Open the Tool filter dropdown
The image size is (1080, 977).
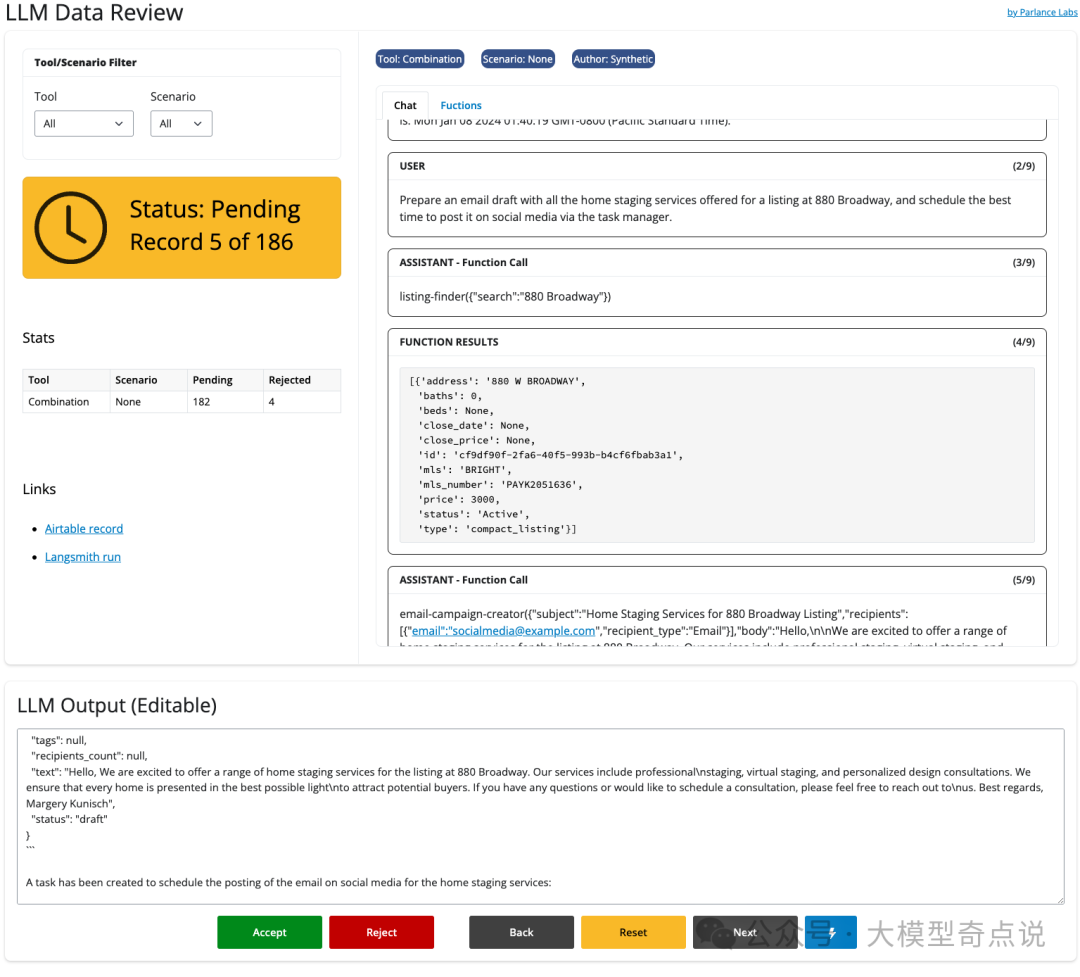click(x=83, y=124)
